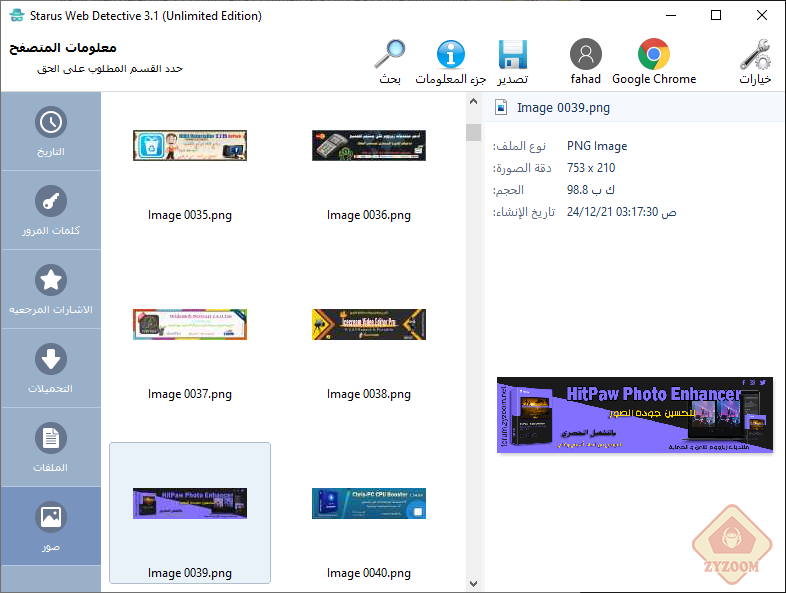Click the Image 0040.png file name label
Screen dimensions: 786x593
tap(369, 573)
